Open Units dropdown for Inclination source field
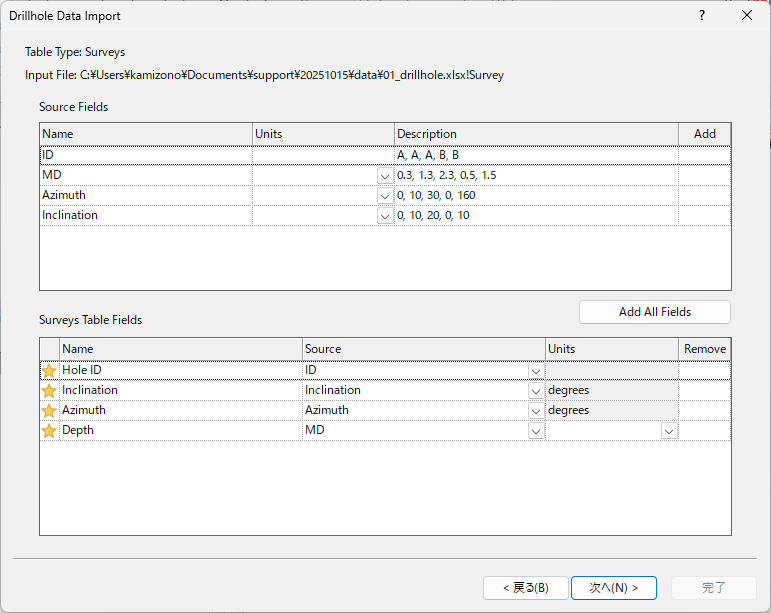771x613 pixels. [x=385, y=216]
